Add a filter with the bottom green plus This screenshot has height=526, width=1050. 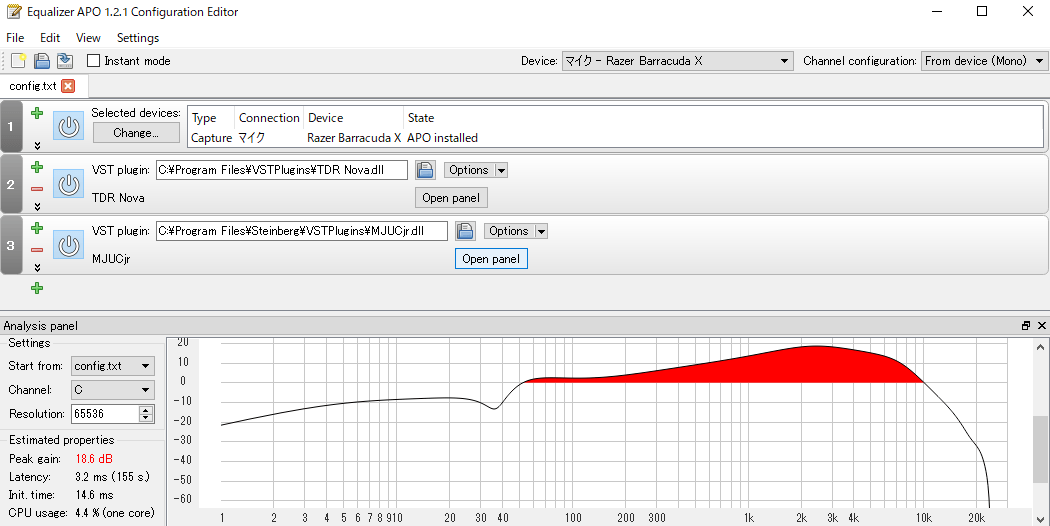(x=38, y=288)
